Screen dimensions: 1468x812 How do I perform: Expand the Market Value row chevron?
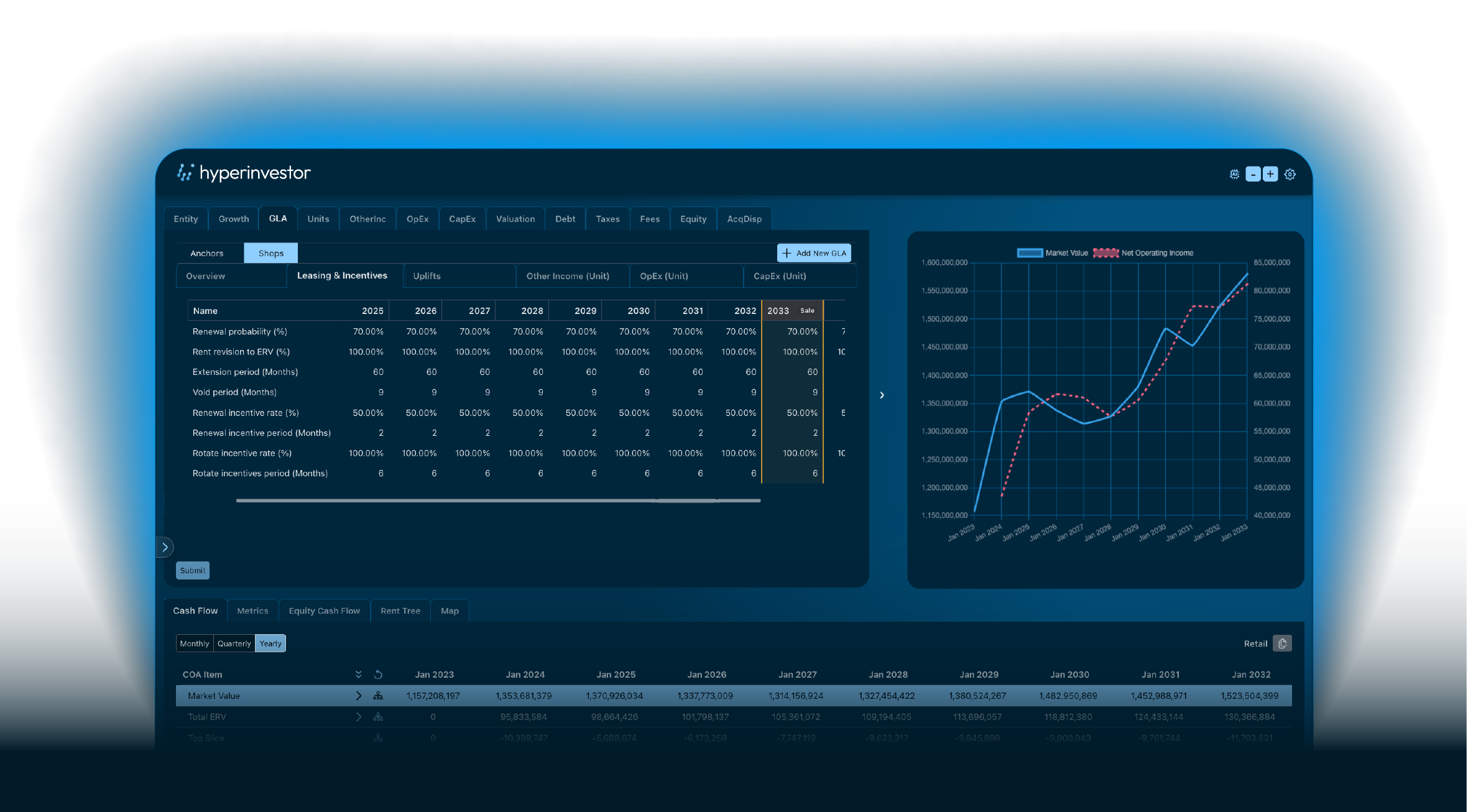point(359,696)
